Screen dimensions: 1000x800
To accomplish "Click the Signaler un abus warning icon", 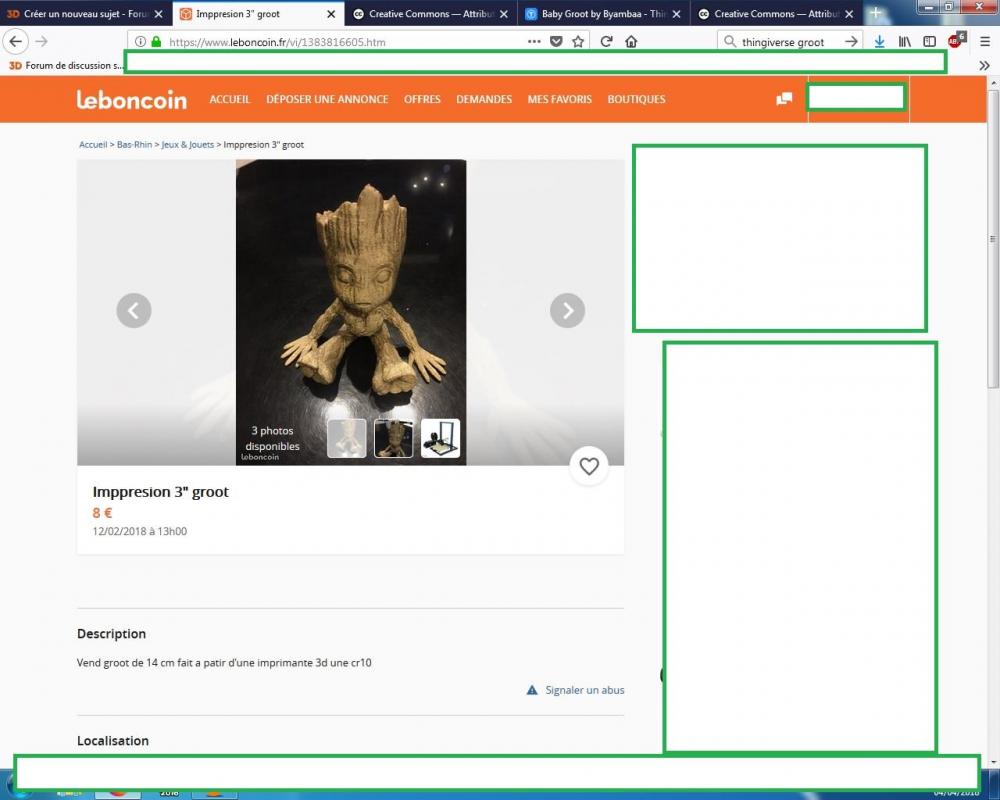I will coord(532,690).
